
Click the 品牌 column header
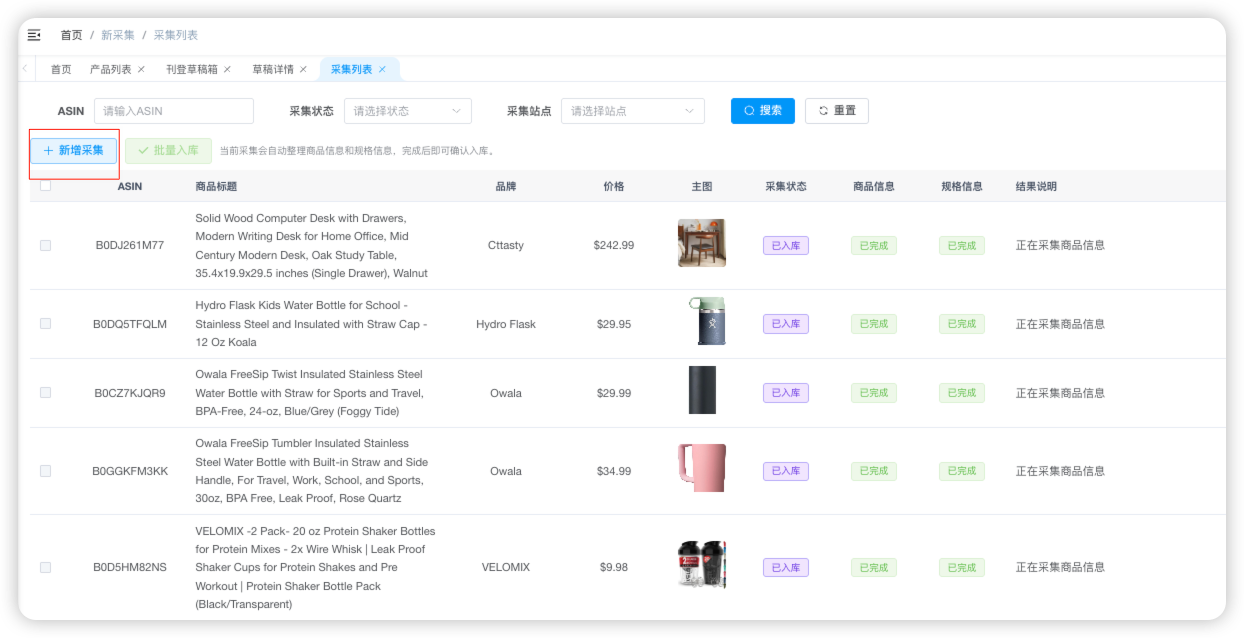pyautogui.click(x=506, y=186)
